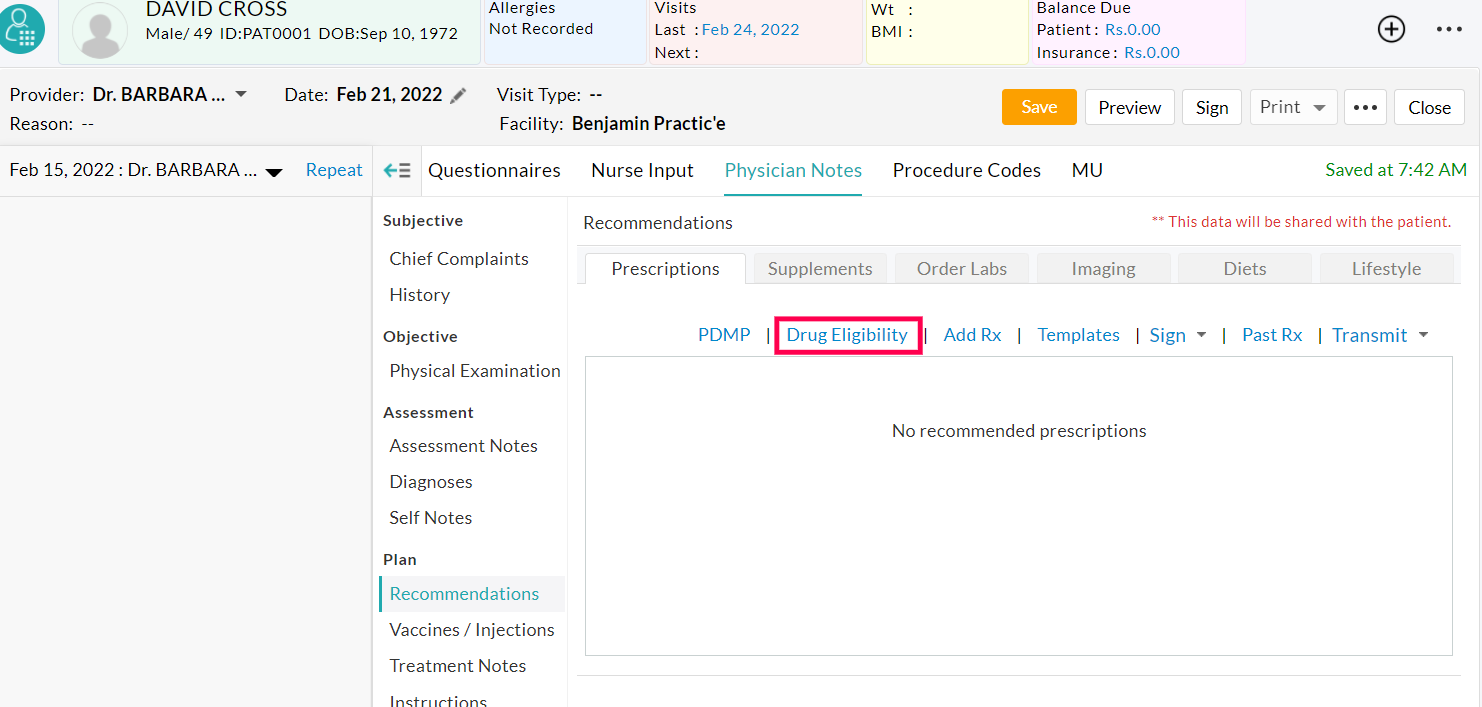The image size is (1482, 707).
Task: Switch to the Nurse Input tab
Action: point(642,171)
